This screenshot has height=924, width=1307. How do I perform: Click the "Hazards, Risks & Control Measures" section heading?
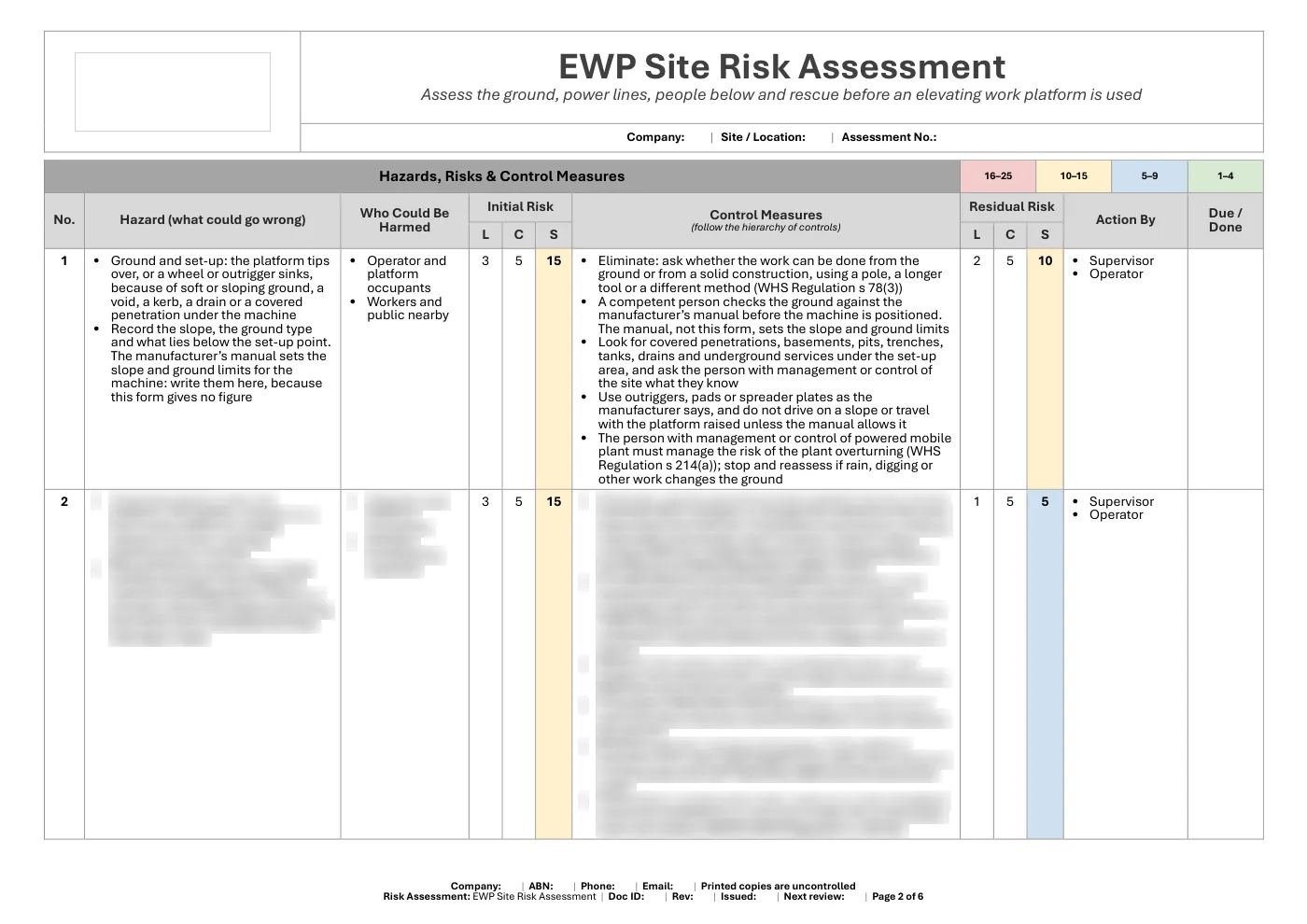point(501,176)
